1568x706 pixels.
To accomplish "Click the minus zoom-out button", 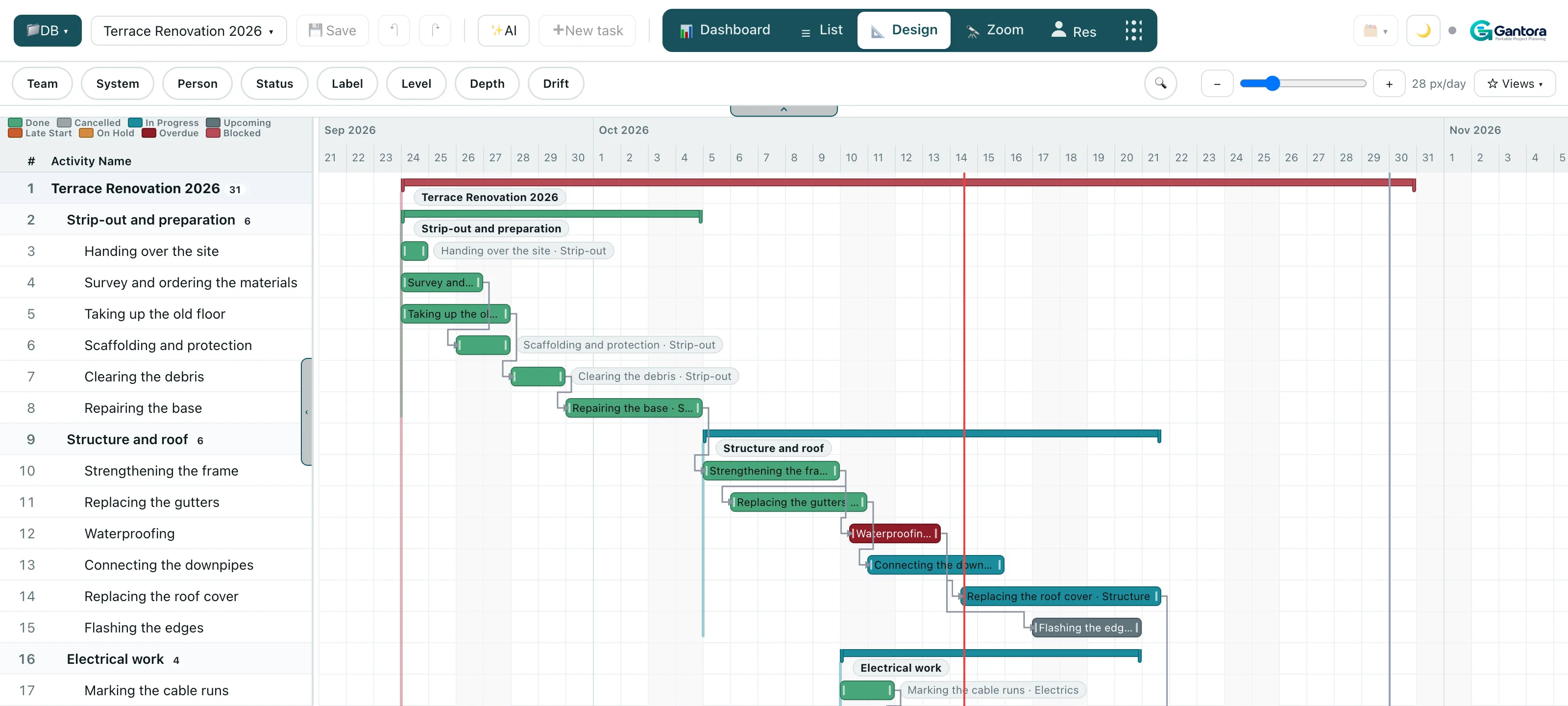I will tap(1217, 83).
